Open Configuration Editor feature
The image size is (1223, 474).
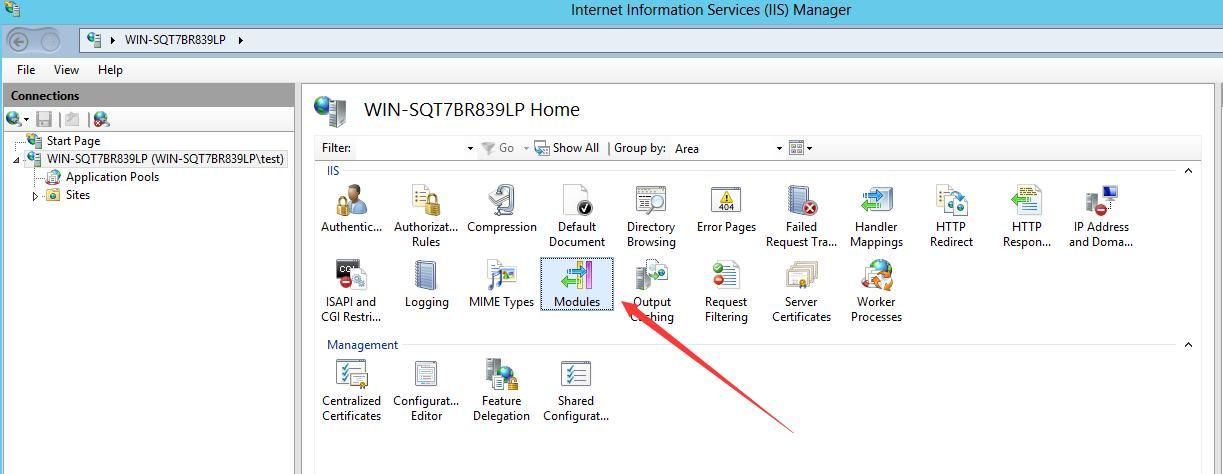click(x=426, y=390)
